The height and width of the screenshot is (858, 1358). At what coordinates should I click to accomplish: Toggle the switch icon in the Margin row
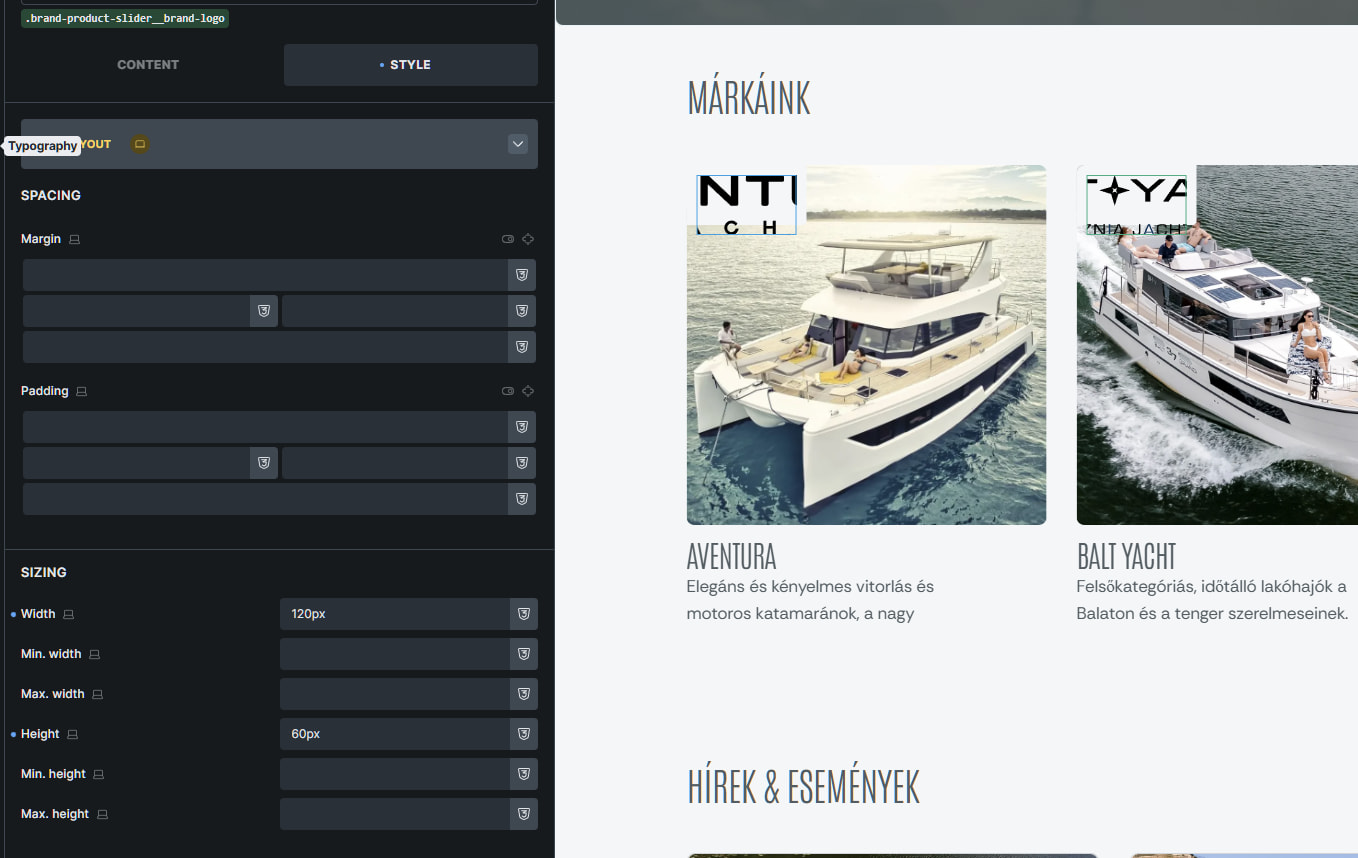pos(508,239)
